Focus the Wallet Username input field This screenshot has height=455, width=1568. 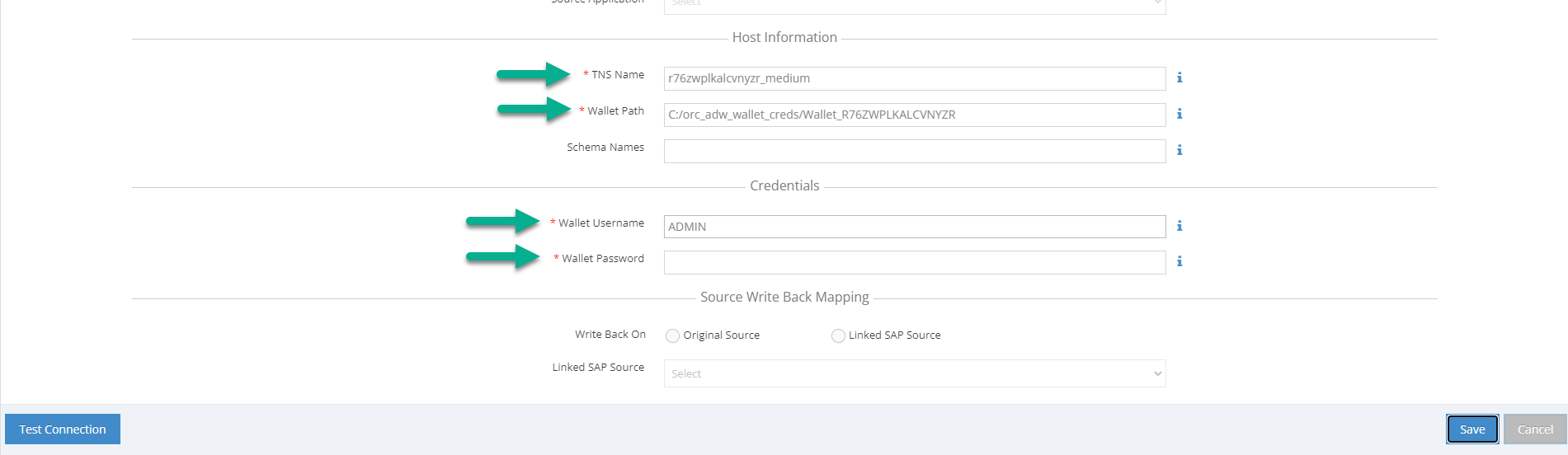(915, 227)
